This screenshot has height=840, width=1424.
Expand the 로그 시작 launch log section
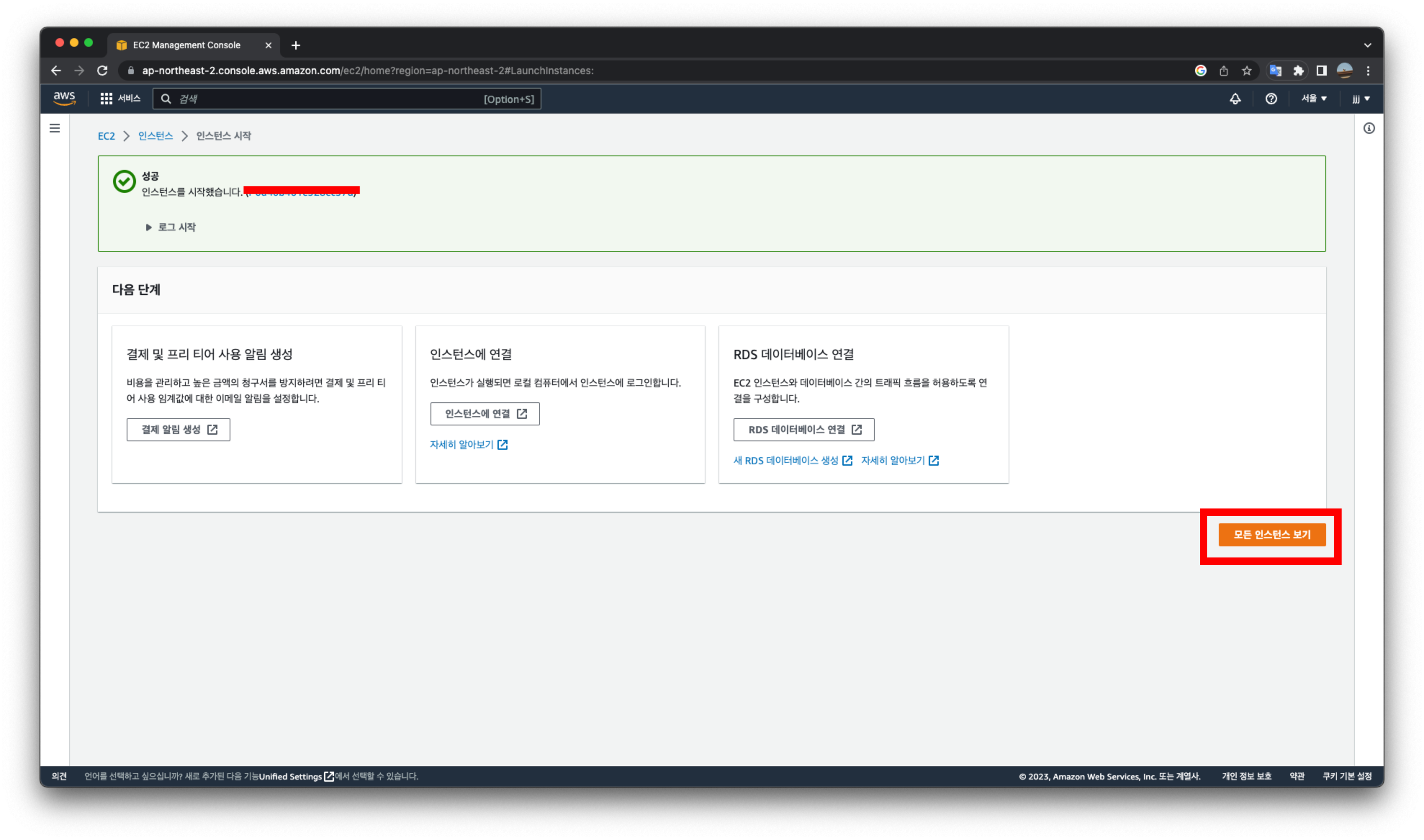point(171,227)
